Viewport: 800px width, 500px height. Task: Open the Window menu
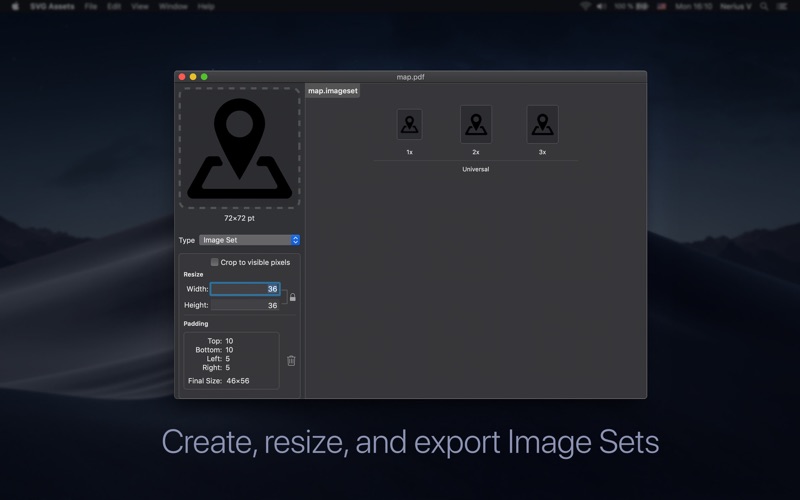[173, 6]
